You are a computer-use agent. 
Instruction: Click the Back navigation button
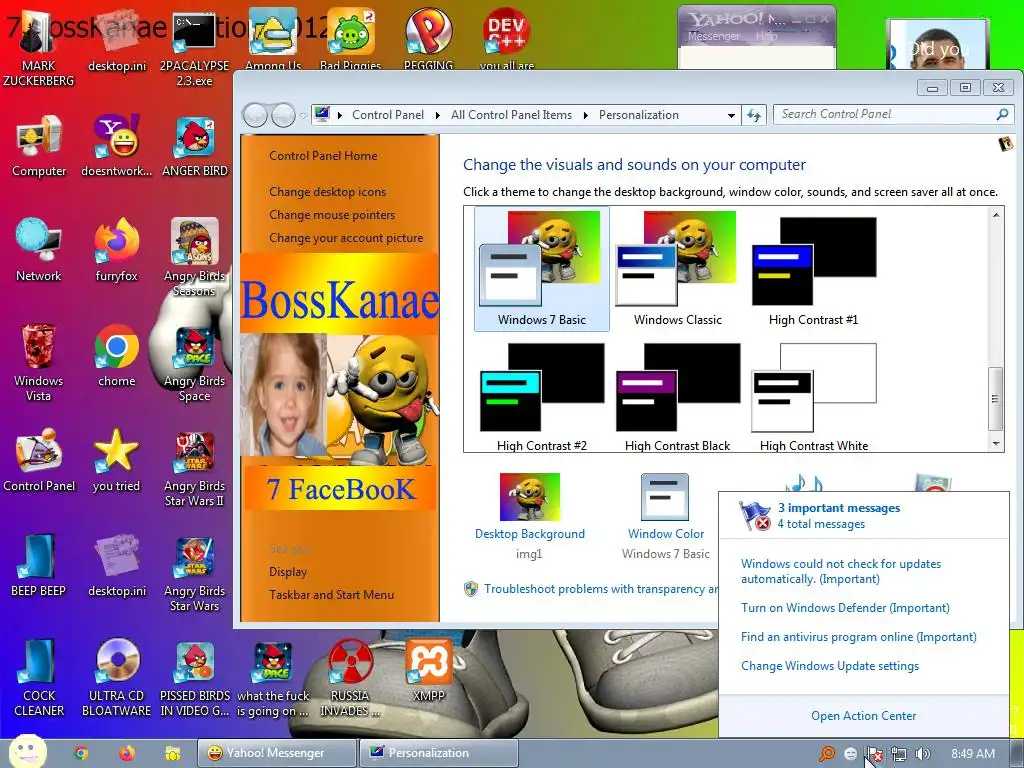pyautogui.click(x=255, y=116)
